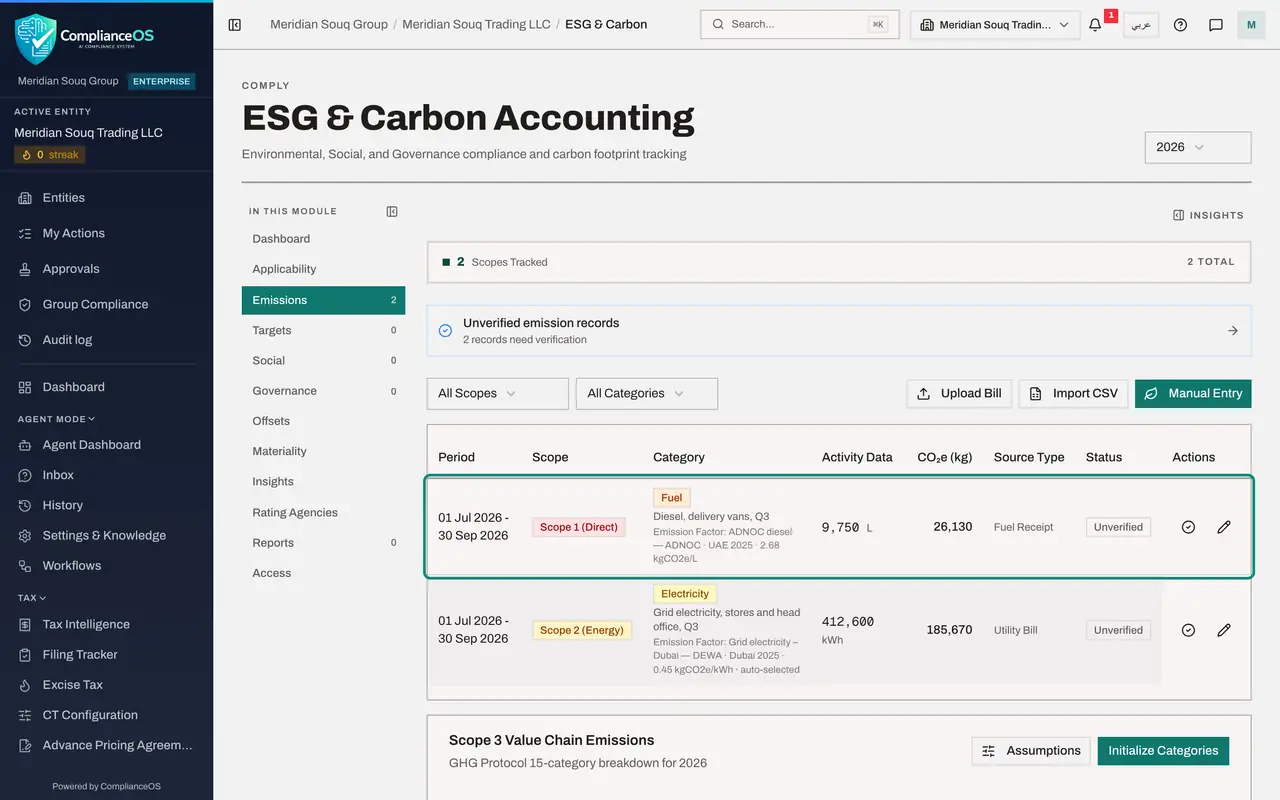Screen dimensions: 1280x800
Task: Click the ComplianceOS logo
Action: [x=85, y=38]
